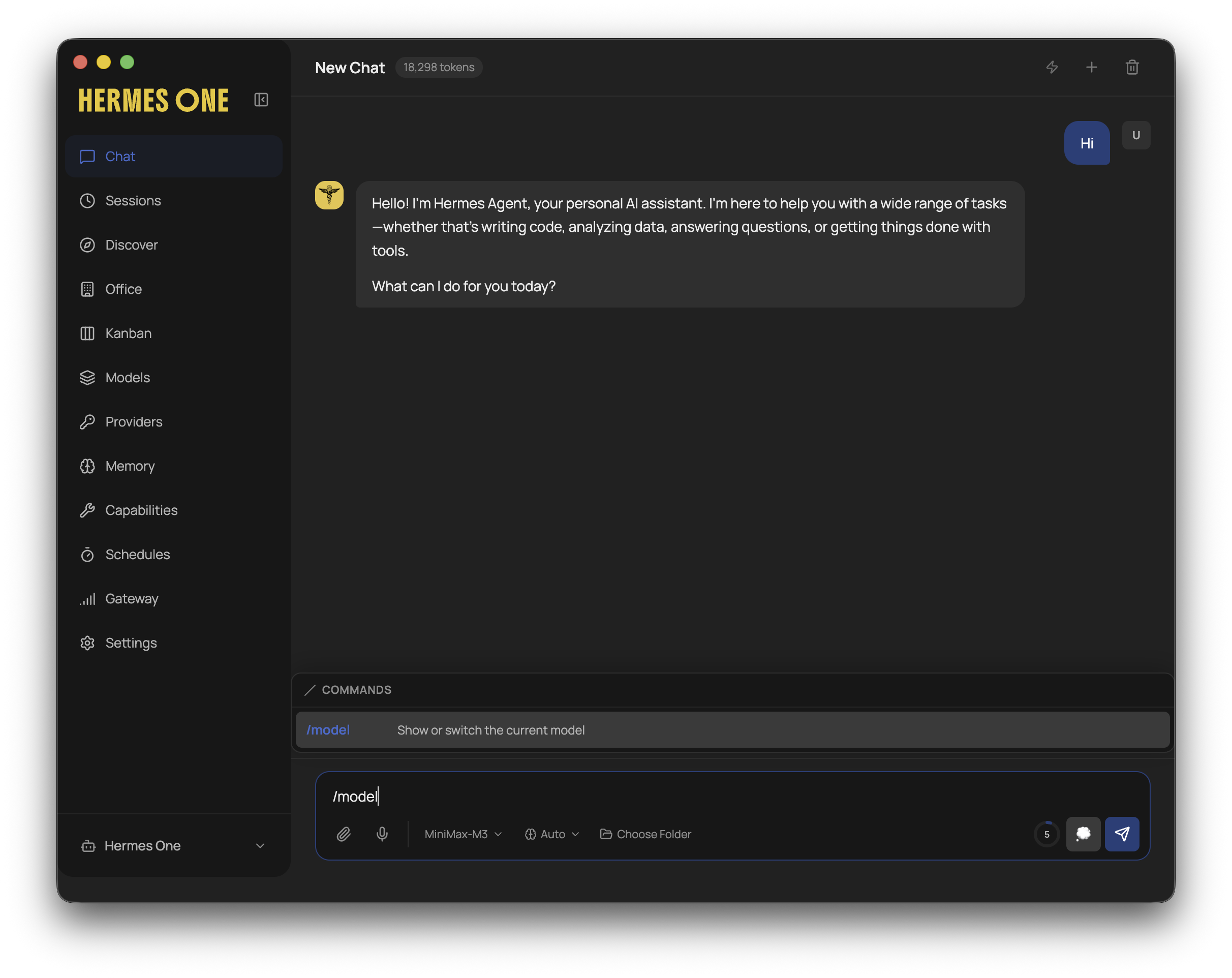Click the 18,298 tokens badge

[438, 68]
